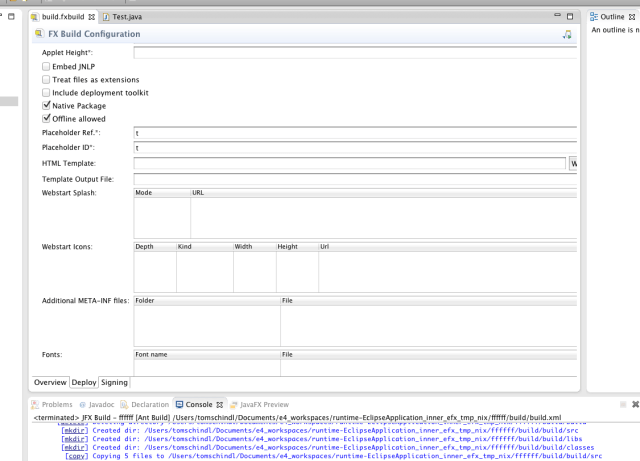
Task: Check Treat files as extensions
Action: pos(46,79)
